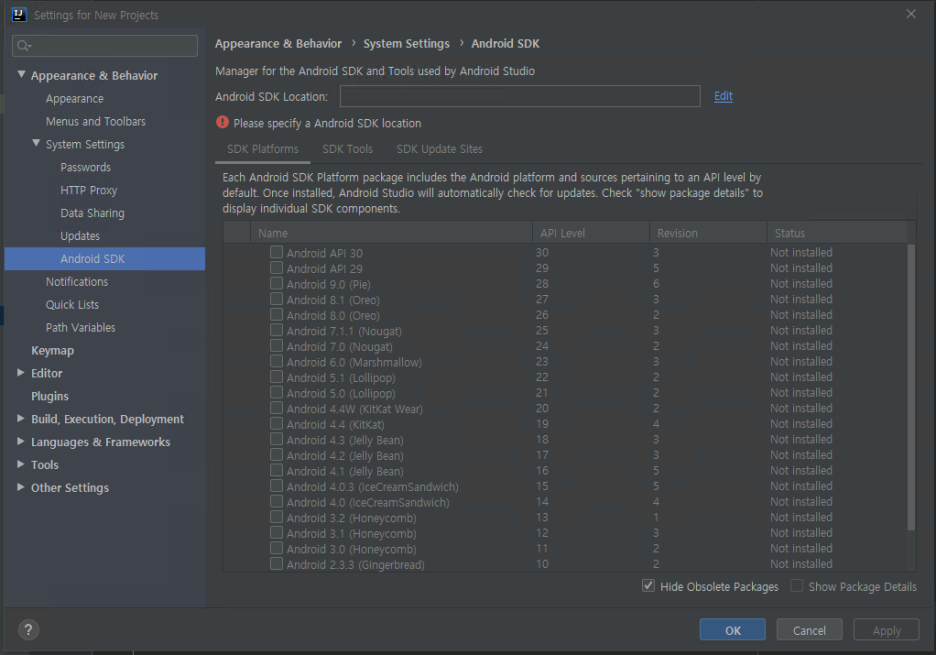Open the Updates settings page

[80, 236]
